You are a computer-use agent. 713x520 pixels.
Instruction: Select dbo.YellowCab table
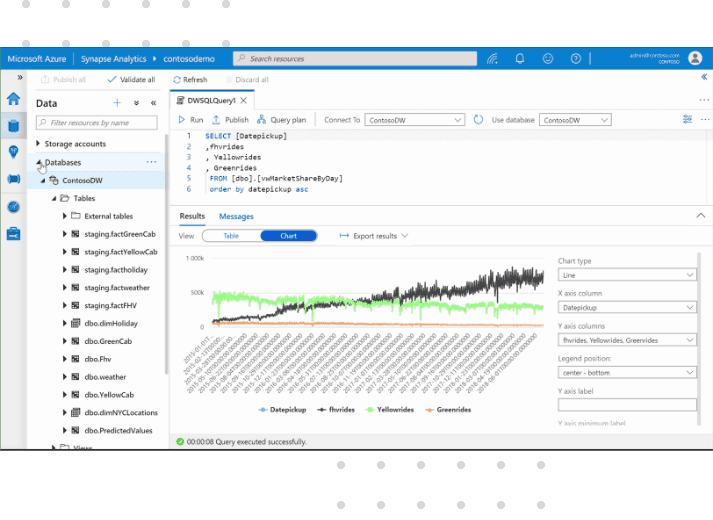[x=109, y=395]
